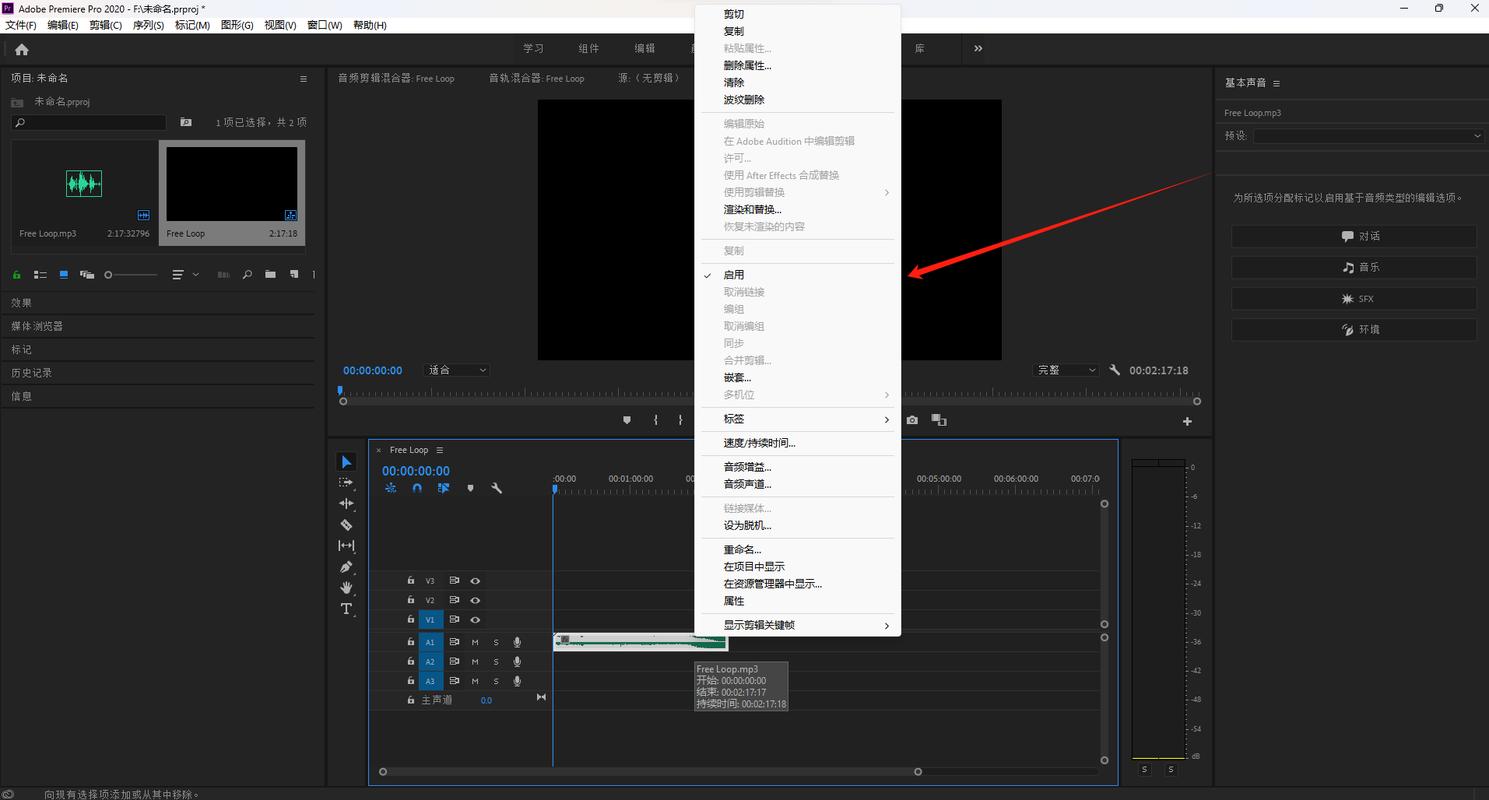Viewport: 1489px width, 800px height.
Task: Expand 标签 submenu in context menu
Action: click(x=798, y=419)
